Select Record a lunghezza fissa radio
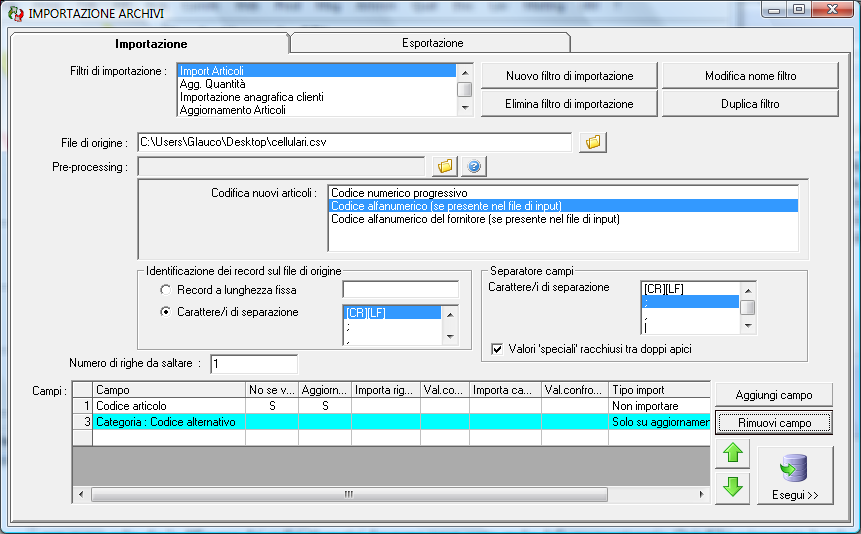Screen dimensions: 861x534 click(165, 290)
